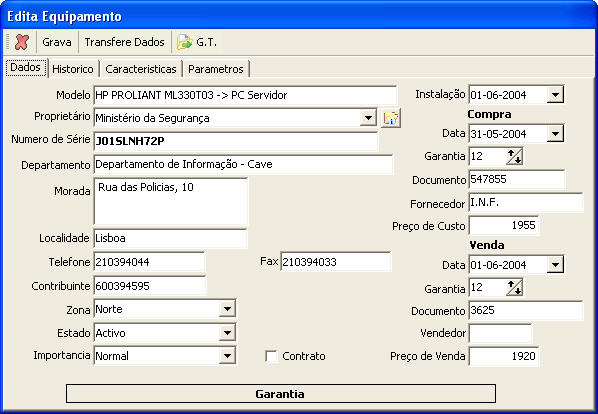This screenshot has width=598, height=414.
Task: Click the large Garantia button
Action: 281,394
